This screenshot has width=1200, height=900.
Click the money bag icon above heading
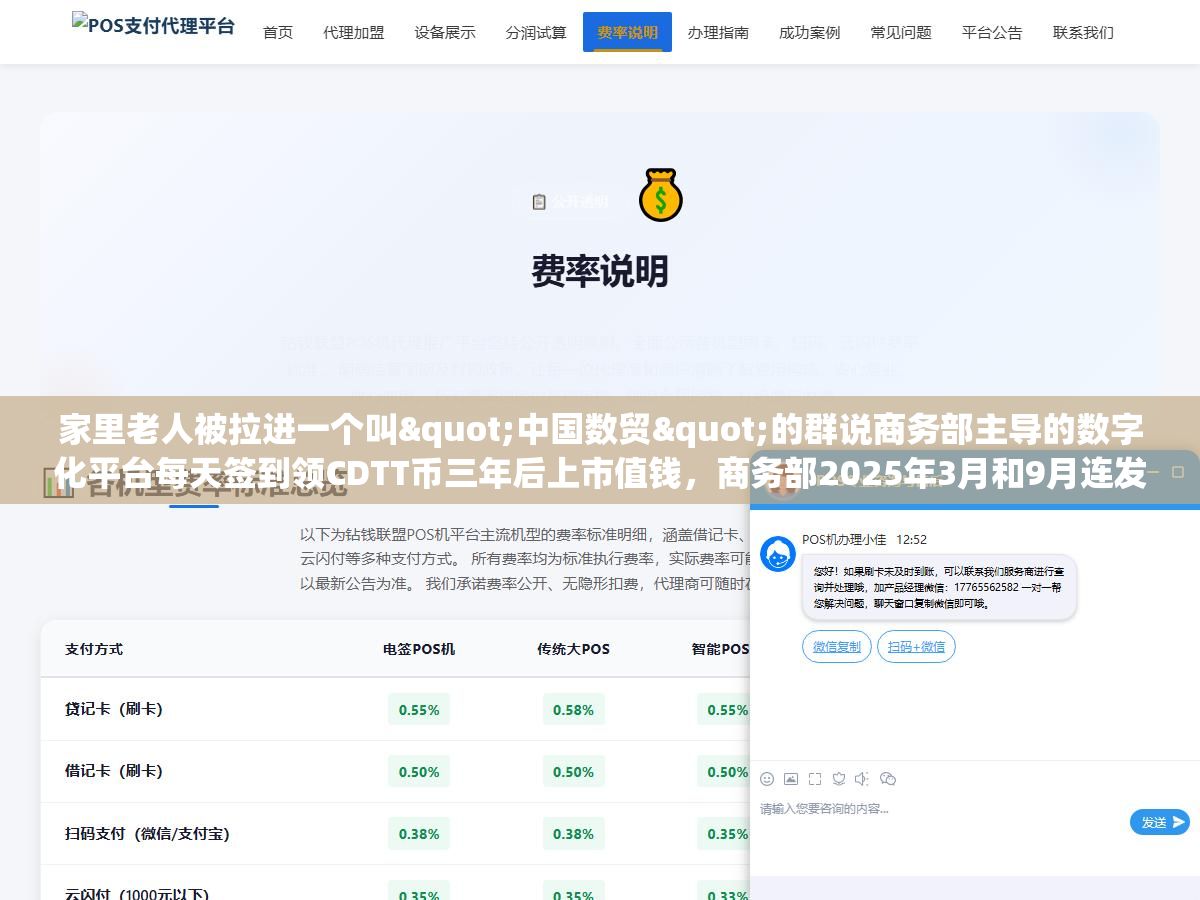660,195
